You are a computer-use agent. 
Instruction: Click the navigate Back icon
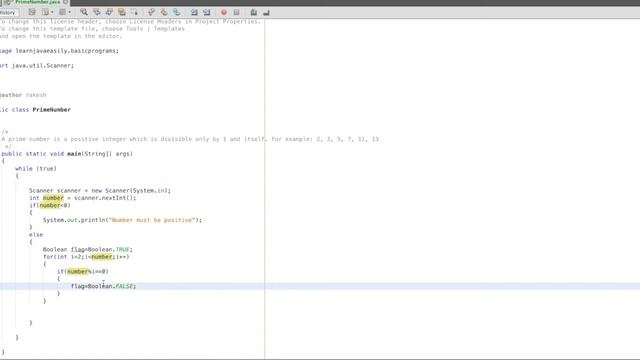click(45, 12)
